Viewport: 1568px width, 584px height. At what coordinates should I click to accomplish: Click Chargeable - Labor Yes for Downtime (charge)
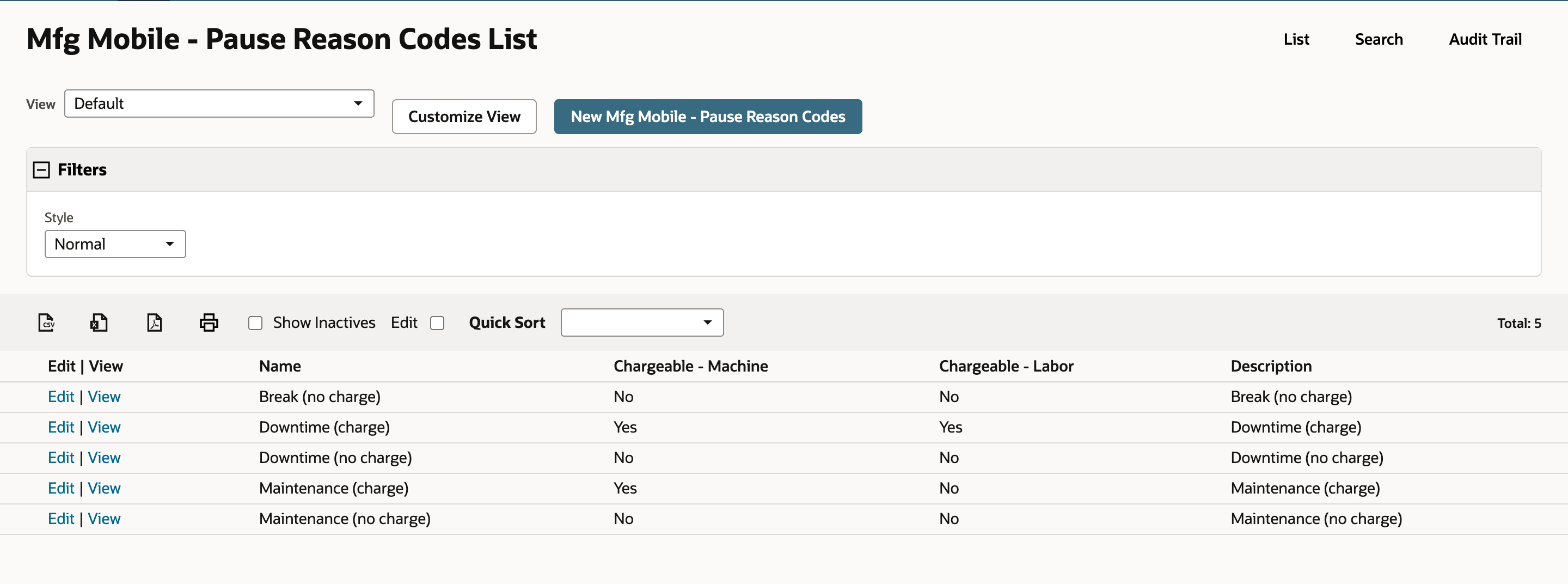tap(951, 428)
